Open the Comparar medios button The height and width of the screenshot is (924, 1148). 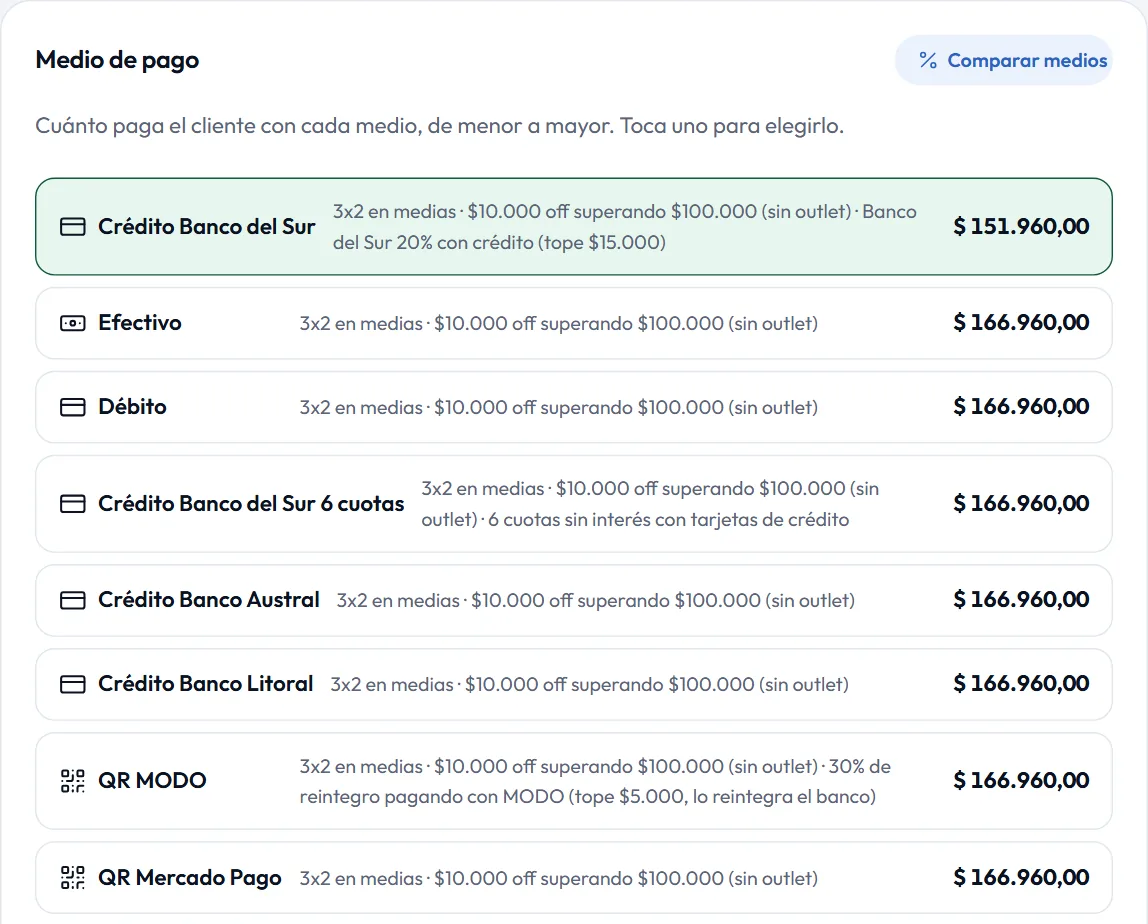coord(1003,60)
